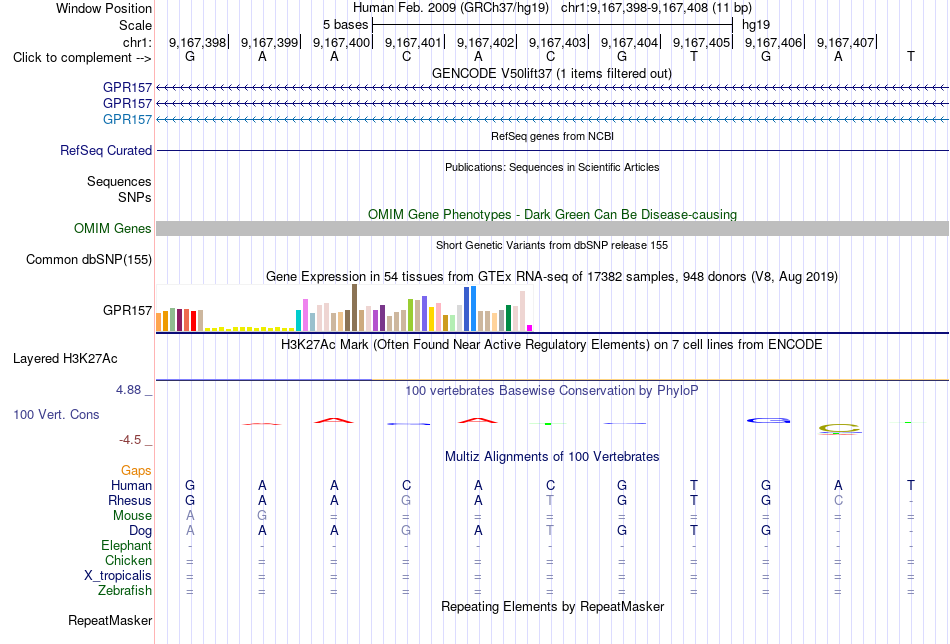
Task: Click 'Repeating Elements by RepeatMasker' title
Action: (552, 606)
